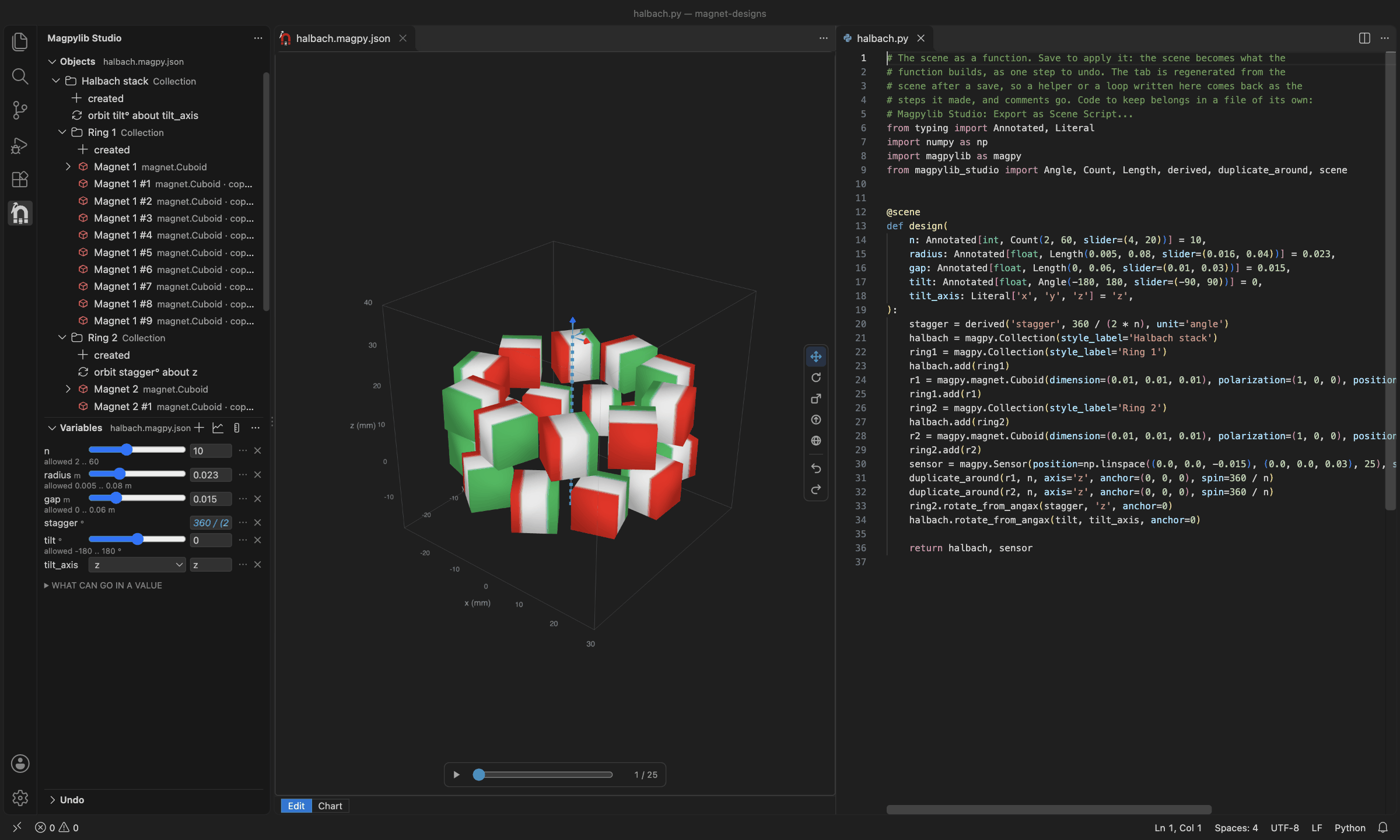Remove the radius variable with its X
The height and width of the screenshot is (840, 1400).
(257, 475)
